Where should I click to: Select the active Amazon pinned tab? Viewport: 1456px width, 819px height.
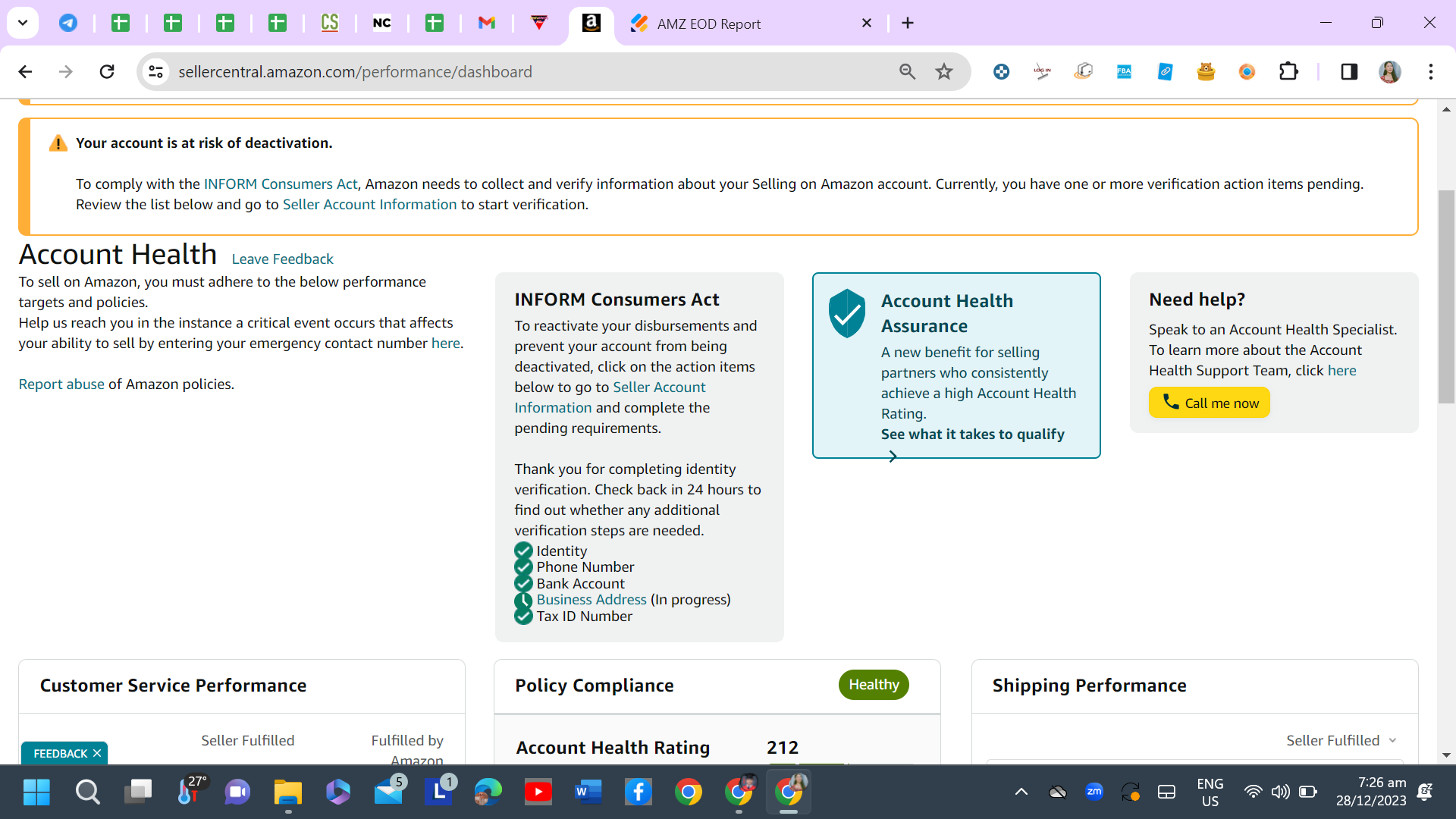(x=591, y=23)
